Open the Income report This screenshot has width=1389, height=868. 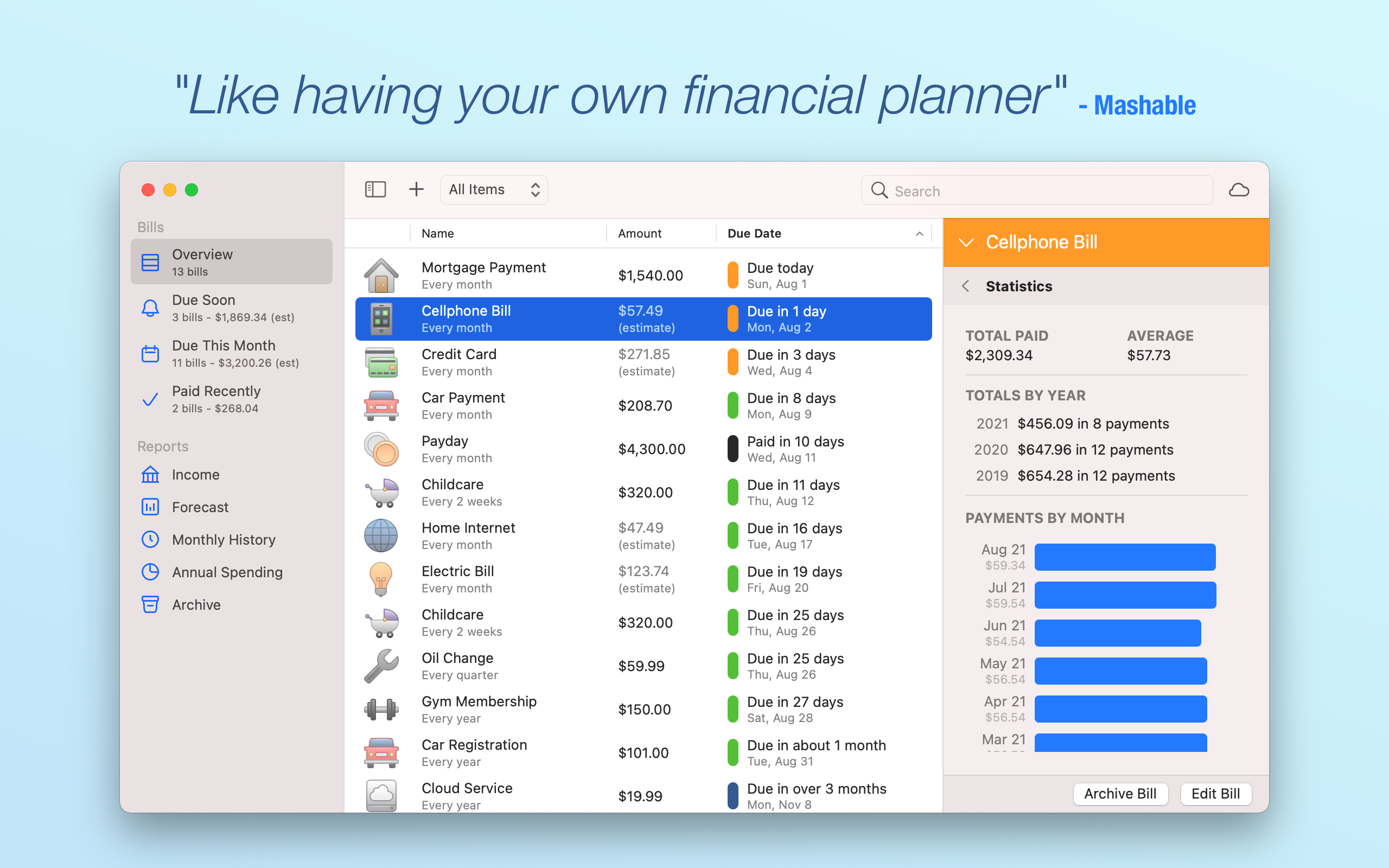point(195,475)
